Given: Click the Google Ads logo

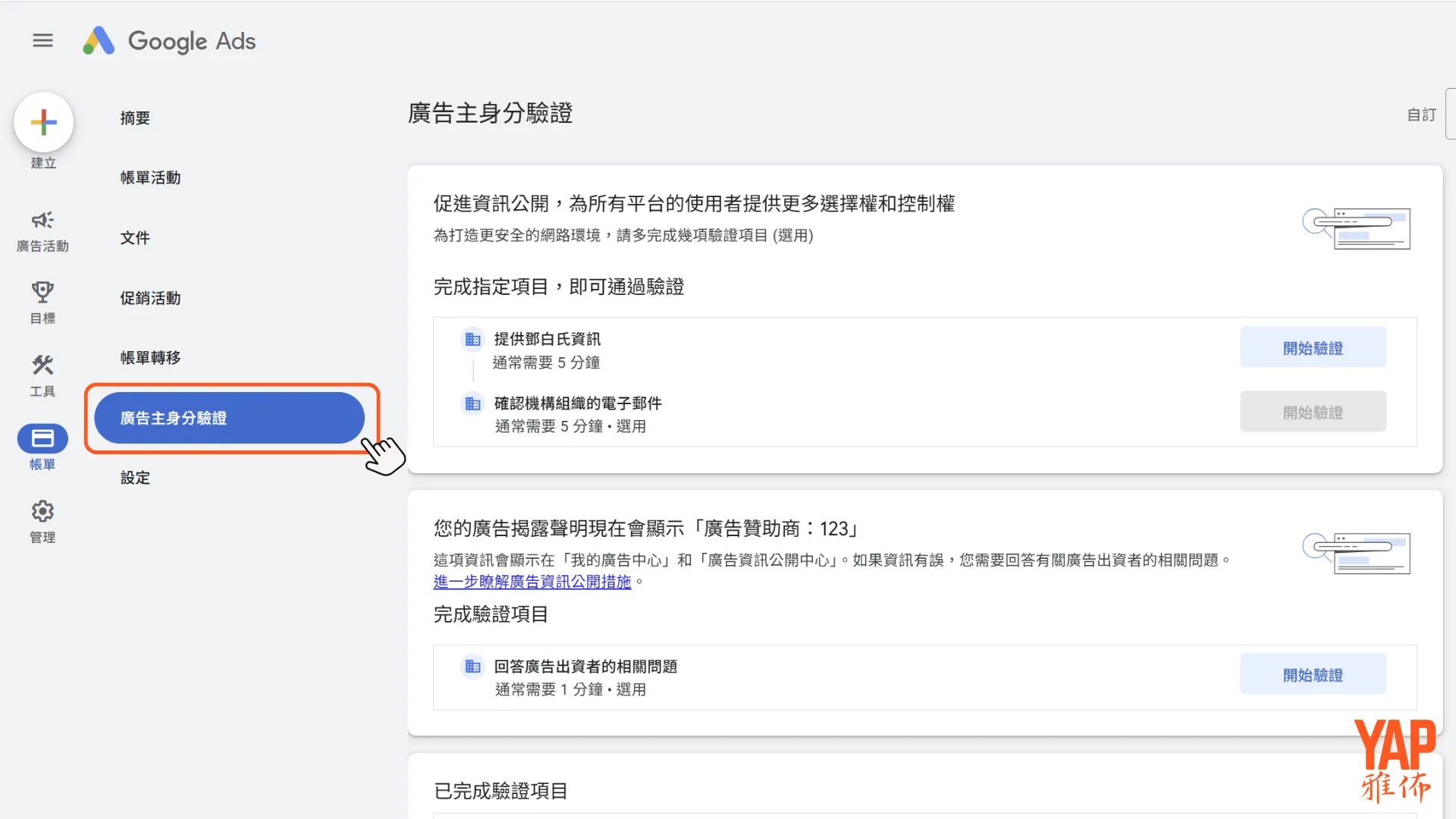Looking at the screenshot, I should click(168, 41).
